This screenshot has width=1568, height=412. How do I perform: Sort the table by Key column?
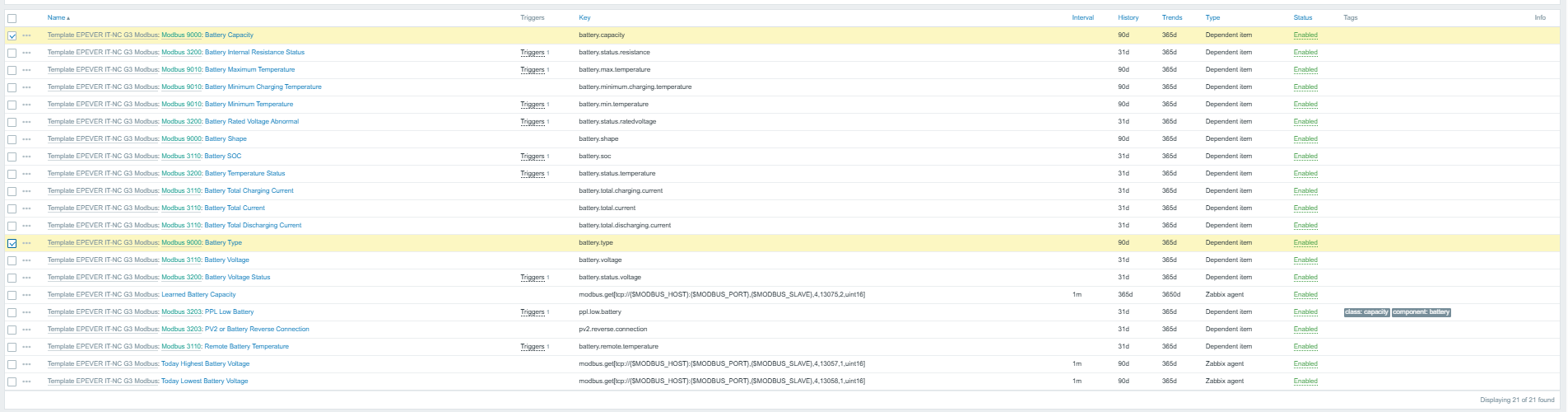click(584, 17)
